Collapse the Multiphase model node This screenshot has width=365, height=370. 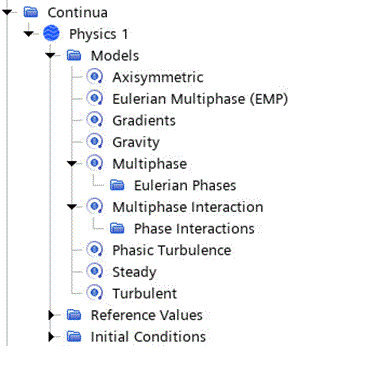point(72,164)
